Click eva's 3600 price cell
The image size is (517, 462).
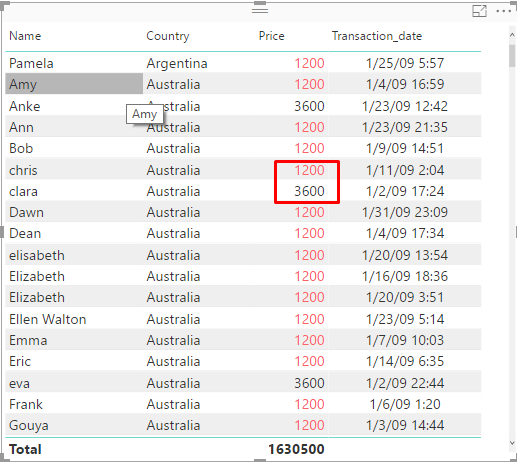click(x=309, y=383)
